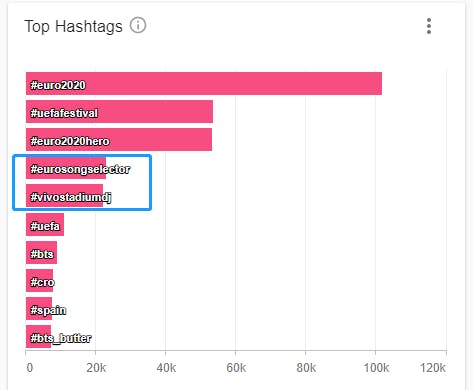
Task: Open the three-dot options menu
Action: [429, 26]
